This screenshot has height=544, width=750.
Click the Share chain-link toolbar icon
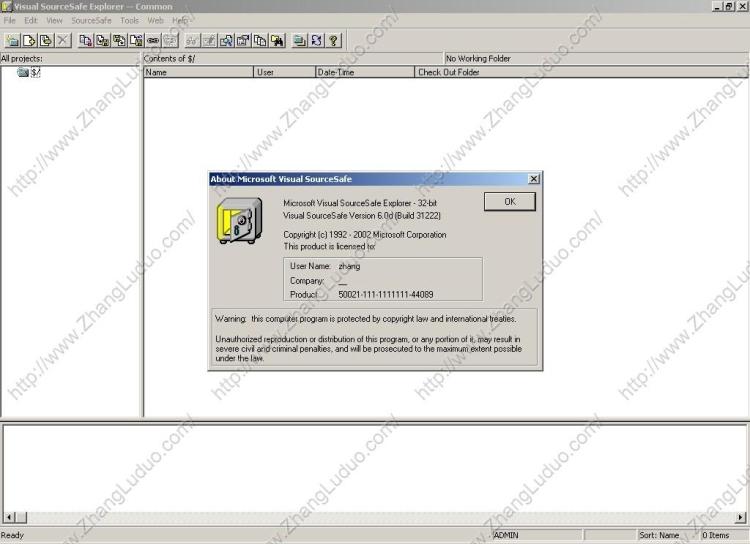pos(153,40)
